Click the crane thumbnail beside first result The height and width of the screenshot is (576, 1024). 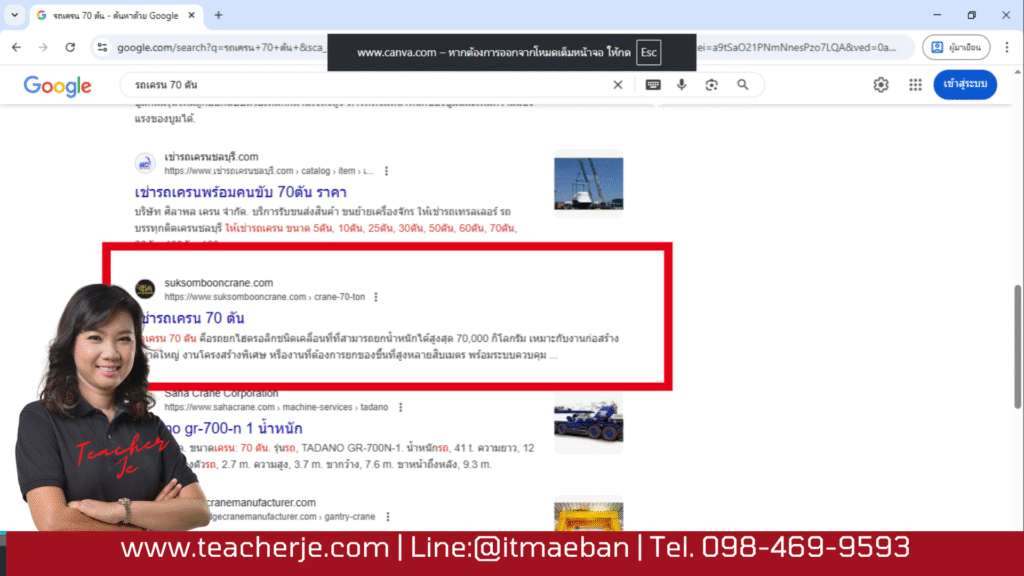point(588,183)
